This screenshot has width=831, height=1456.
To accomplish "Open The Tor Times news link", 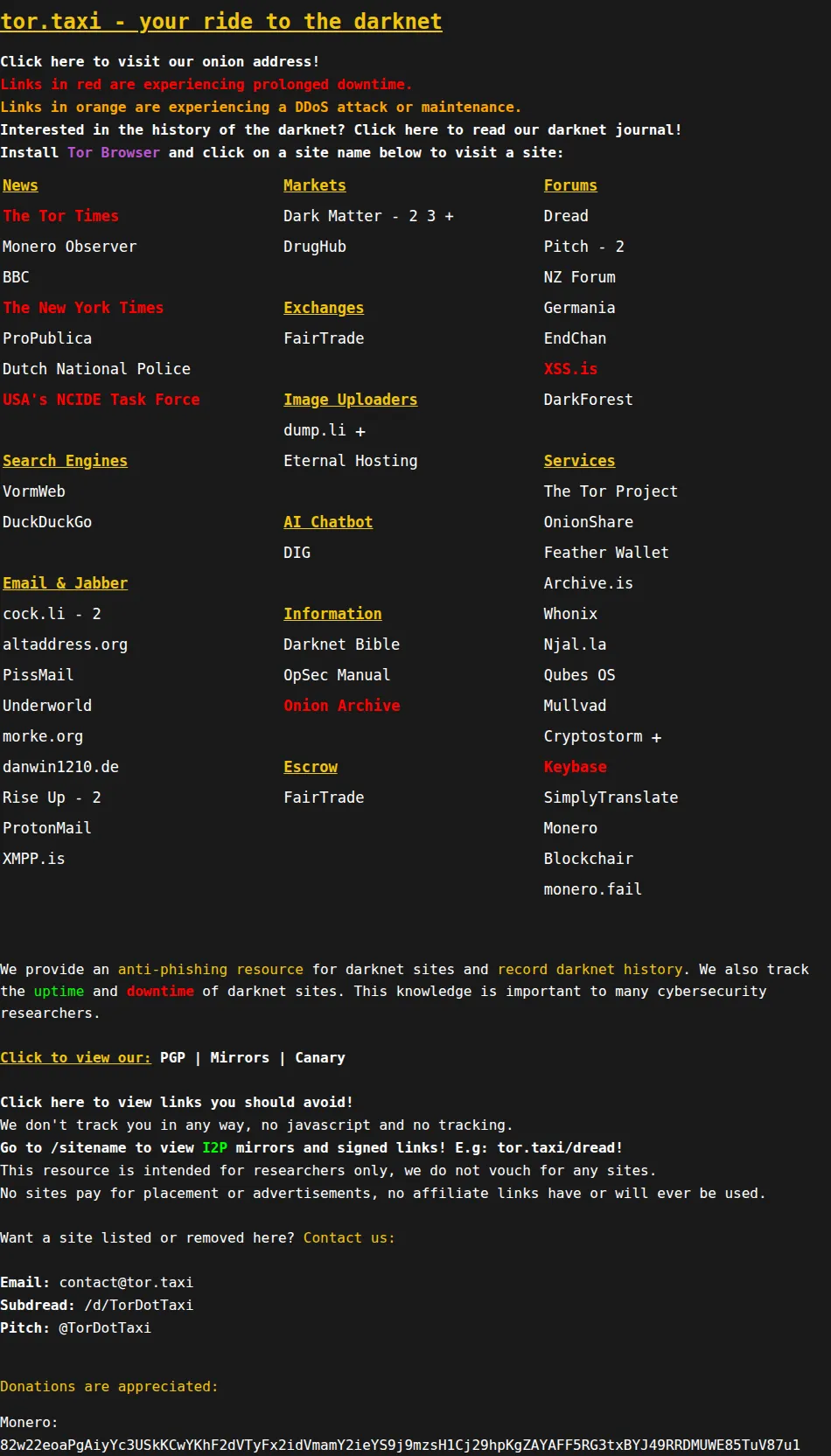I will [x=60, y=216].
